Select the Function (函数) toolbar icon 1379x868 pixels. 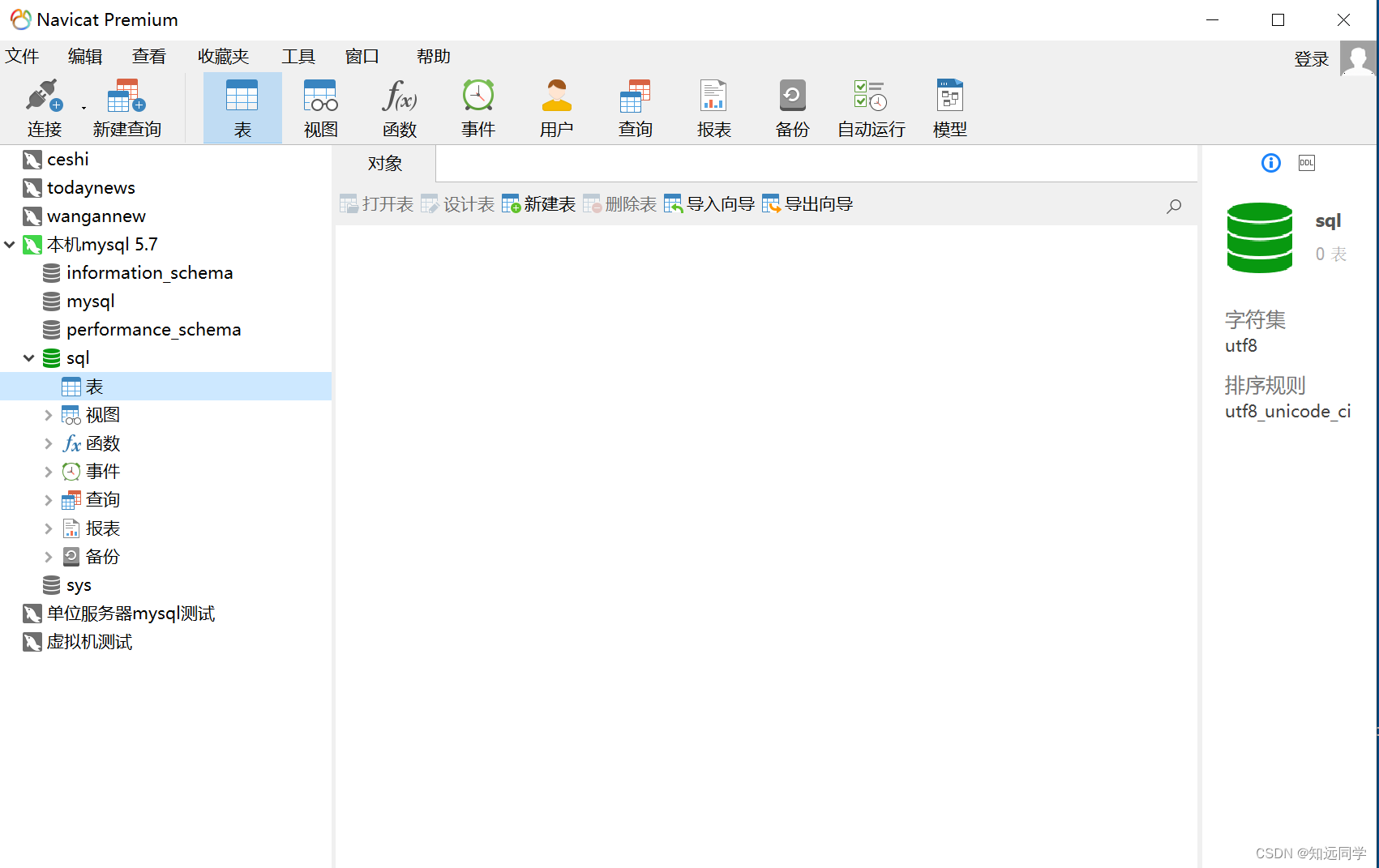point(400,109)
